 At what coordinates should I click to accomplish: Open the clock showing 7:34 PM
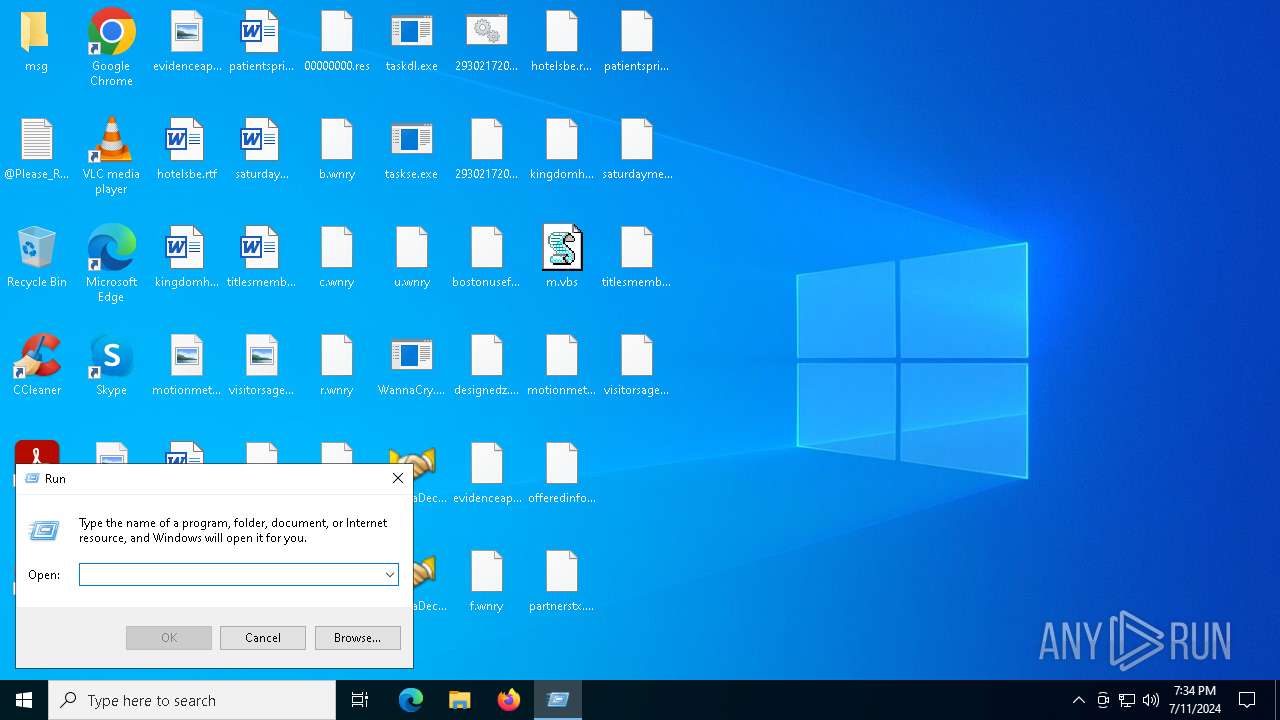click(x=1197, y=700)
